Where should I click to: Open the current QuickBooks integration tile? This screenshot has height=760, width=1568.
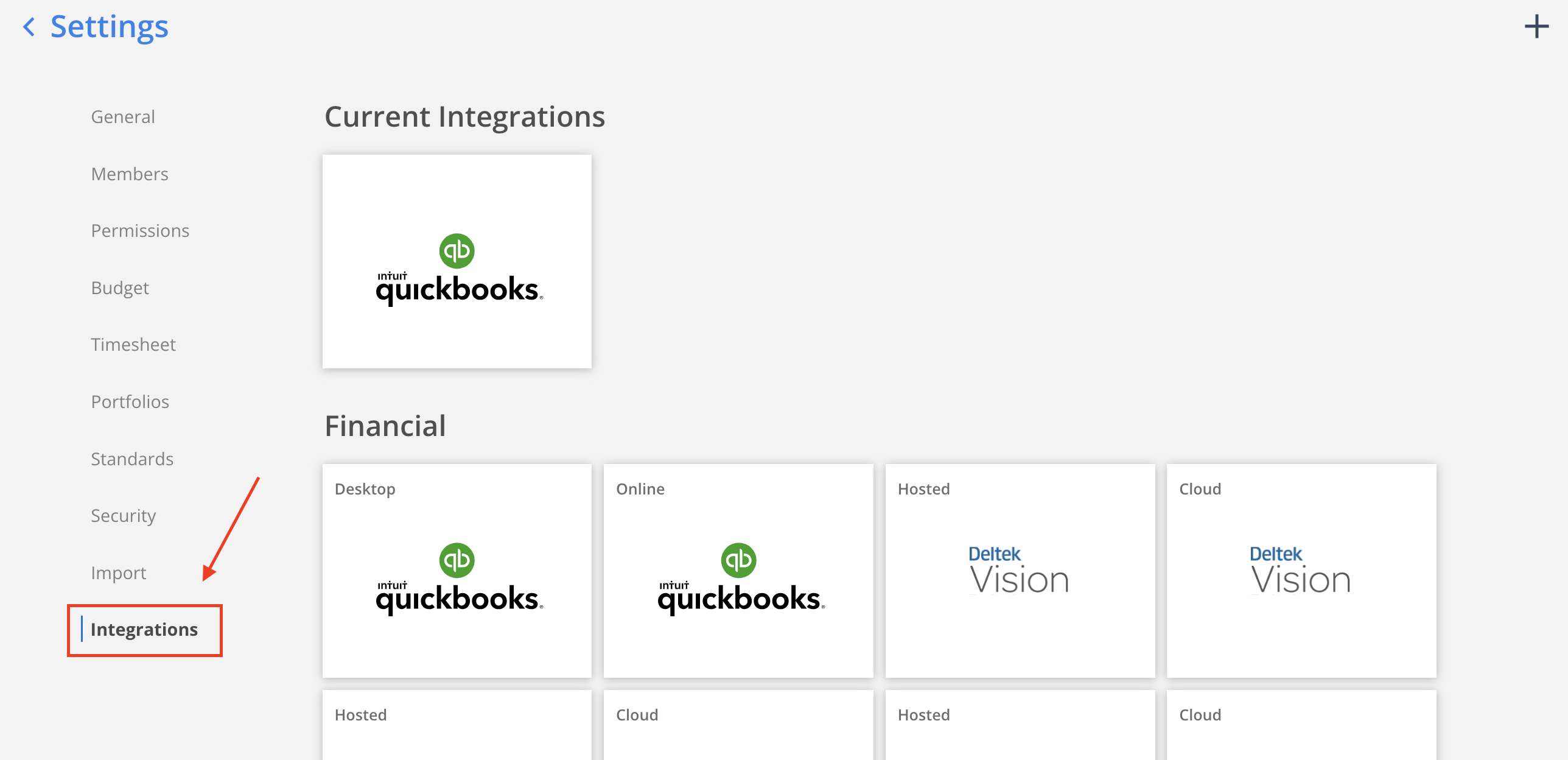[457, 261]
